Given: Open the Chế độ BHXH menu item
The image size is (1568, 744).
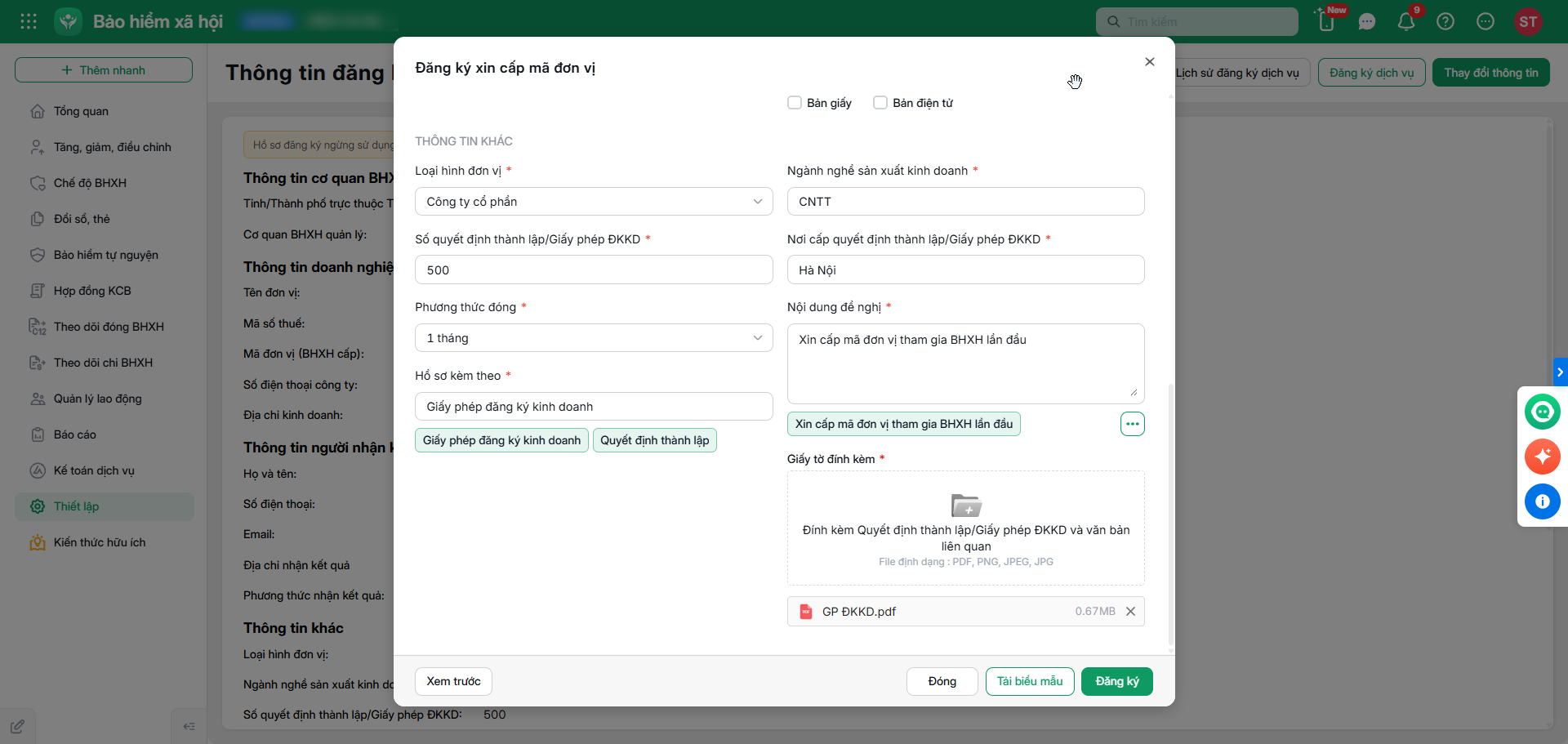Looking at the screenshot, I should [104, 183].
